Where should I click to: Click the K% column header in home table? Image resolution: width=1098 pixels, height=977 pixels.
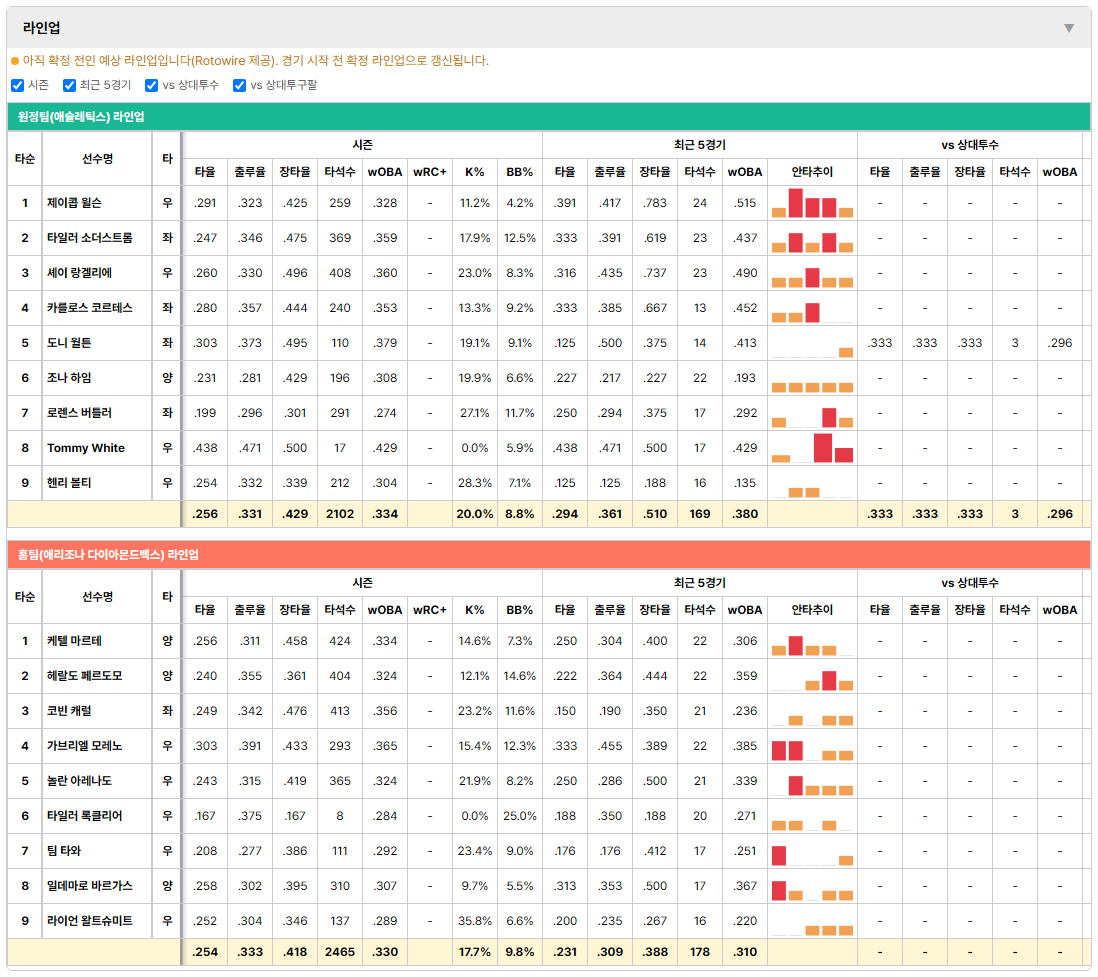[475, 610]
